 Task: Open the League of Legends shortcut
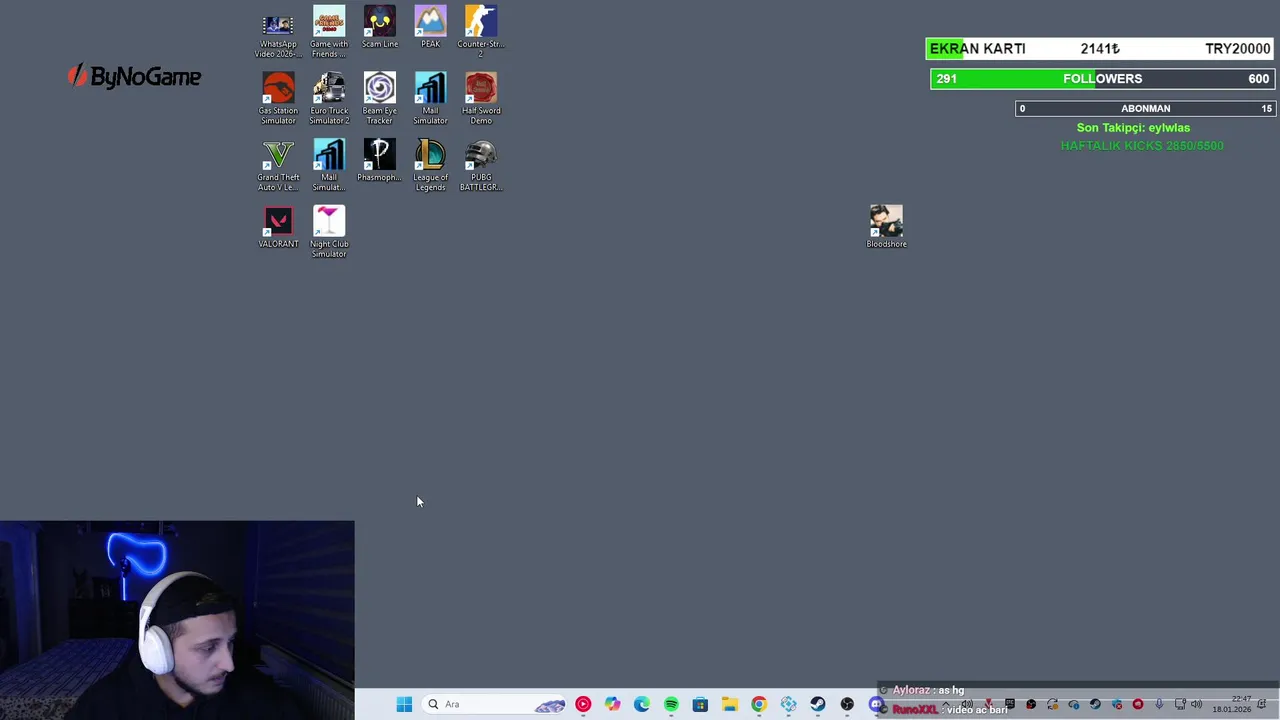(430, 166)
